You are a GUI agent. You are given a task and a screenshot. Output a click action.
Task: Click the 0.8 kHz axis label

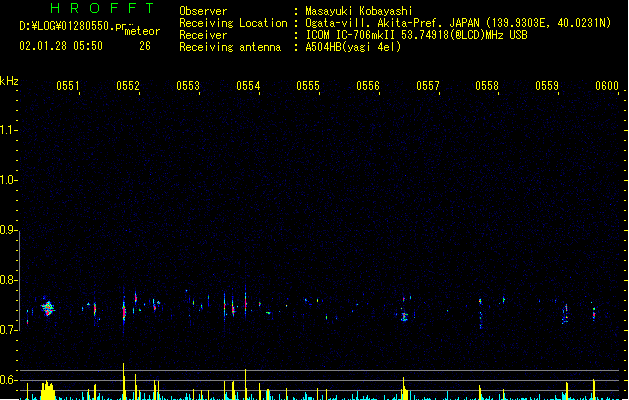7,280
